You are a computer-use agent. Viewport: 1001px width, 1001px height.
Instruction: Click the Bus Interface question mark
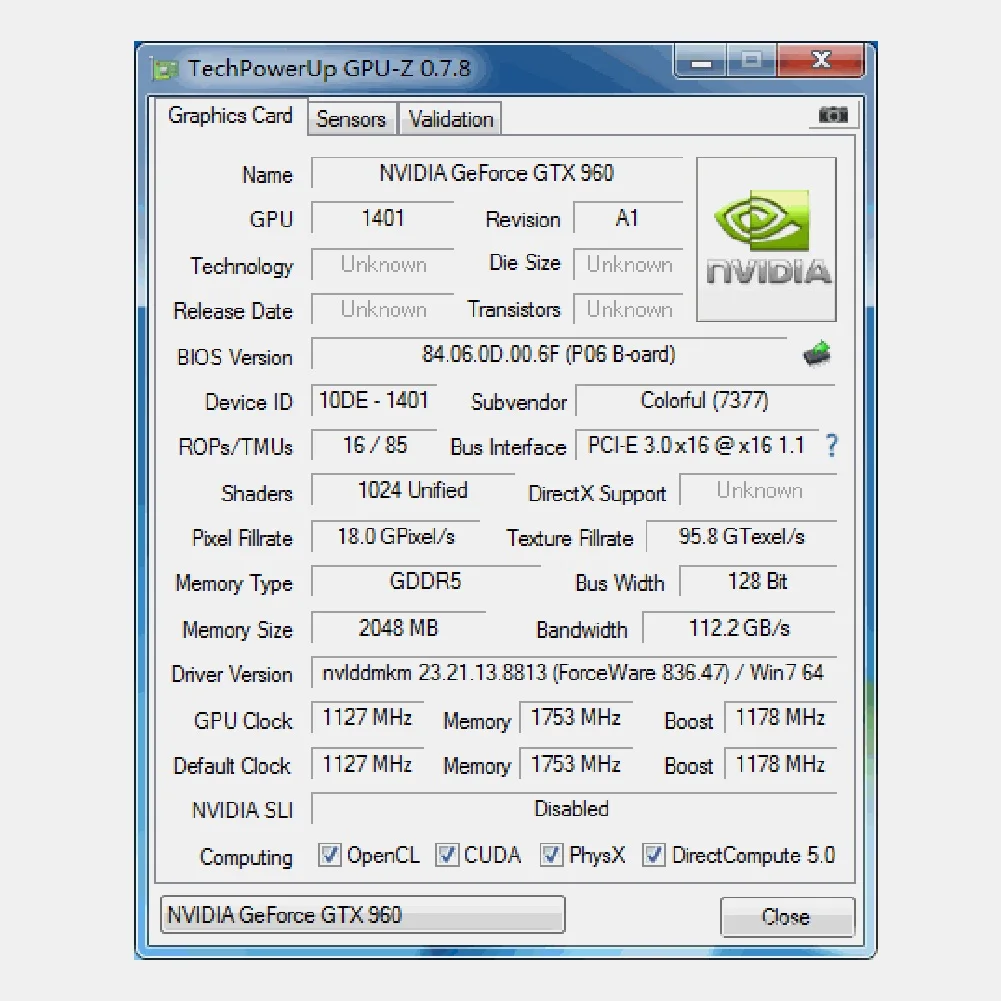click(831, 446)
